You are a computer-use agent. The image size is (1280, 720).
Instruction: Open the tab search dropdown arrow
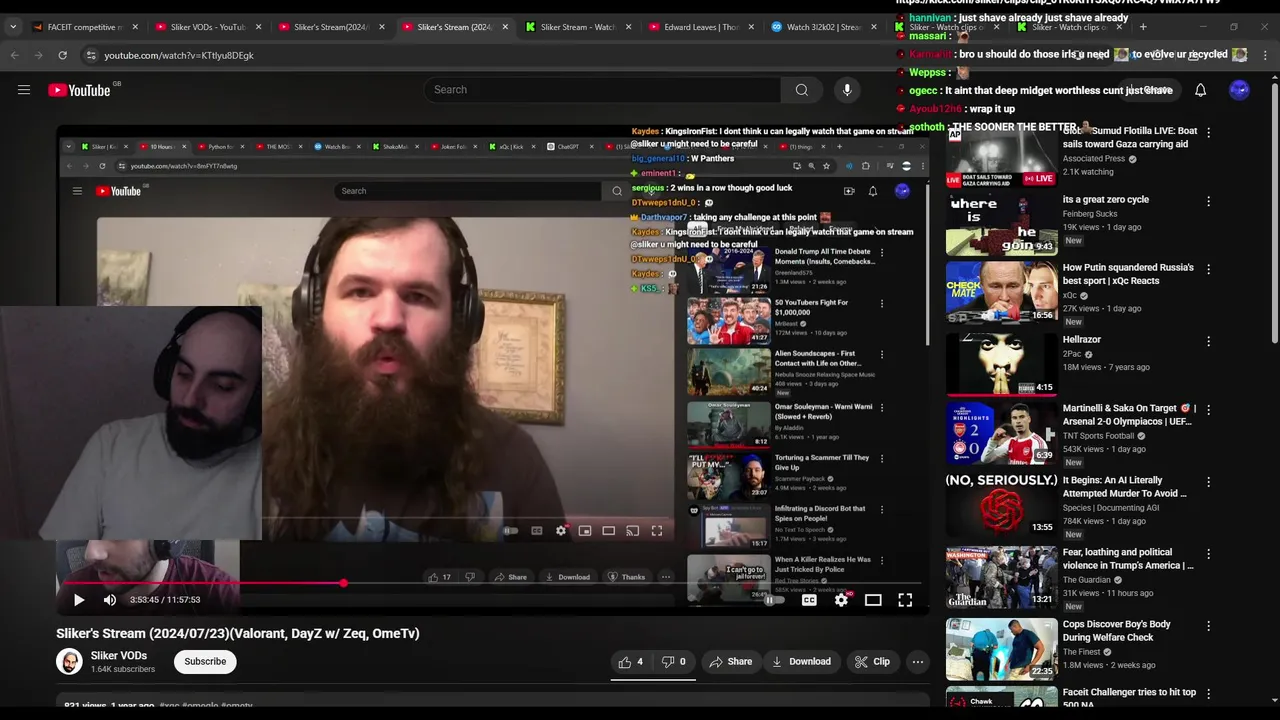(12, 27)
